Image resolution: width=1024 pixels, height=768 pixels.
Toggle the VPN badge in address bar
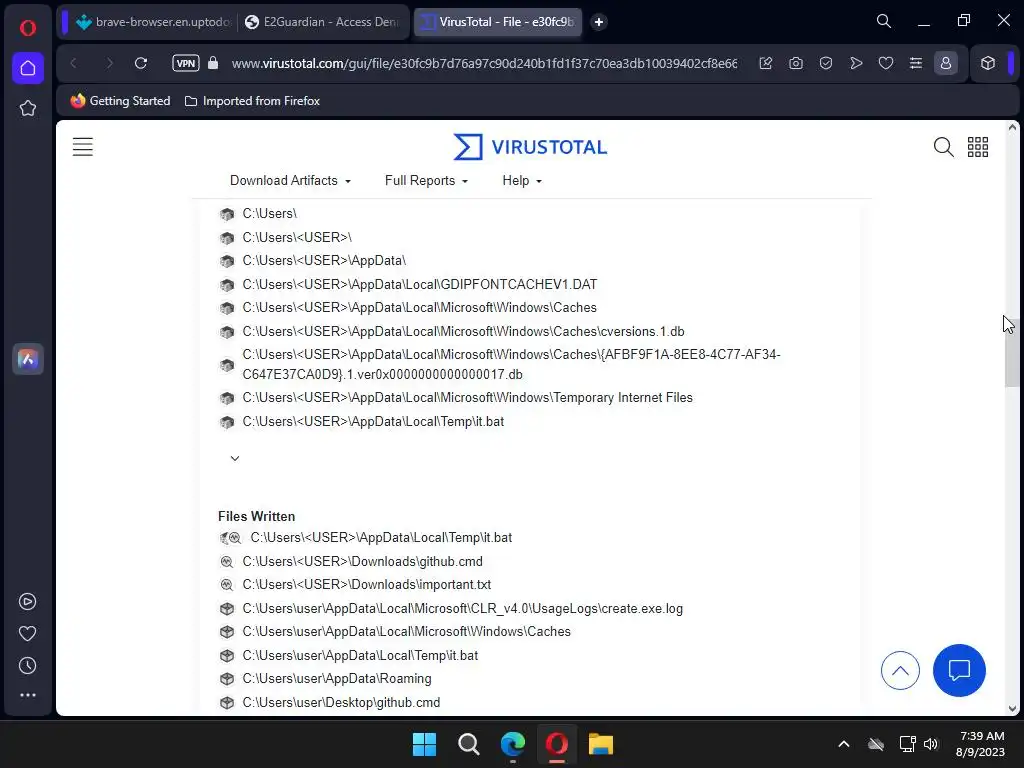185,63
